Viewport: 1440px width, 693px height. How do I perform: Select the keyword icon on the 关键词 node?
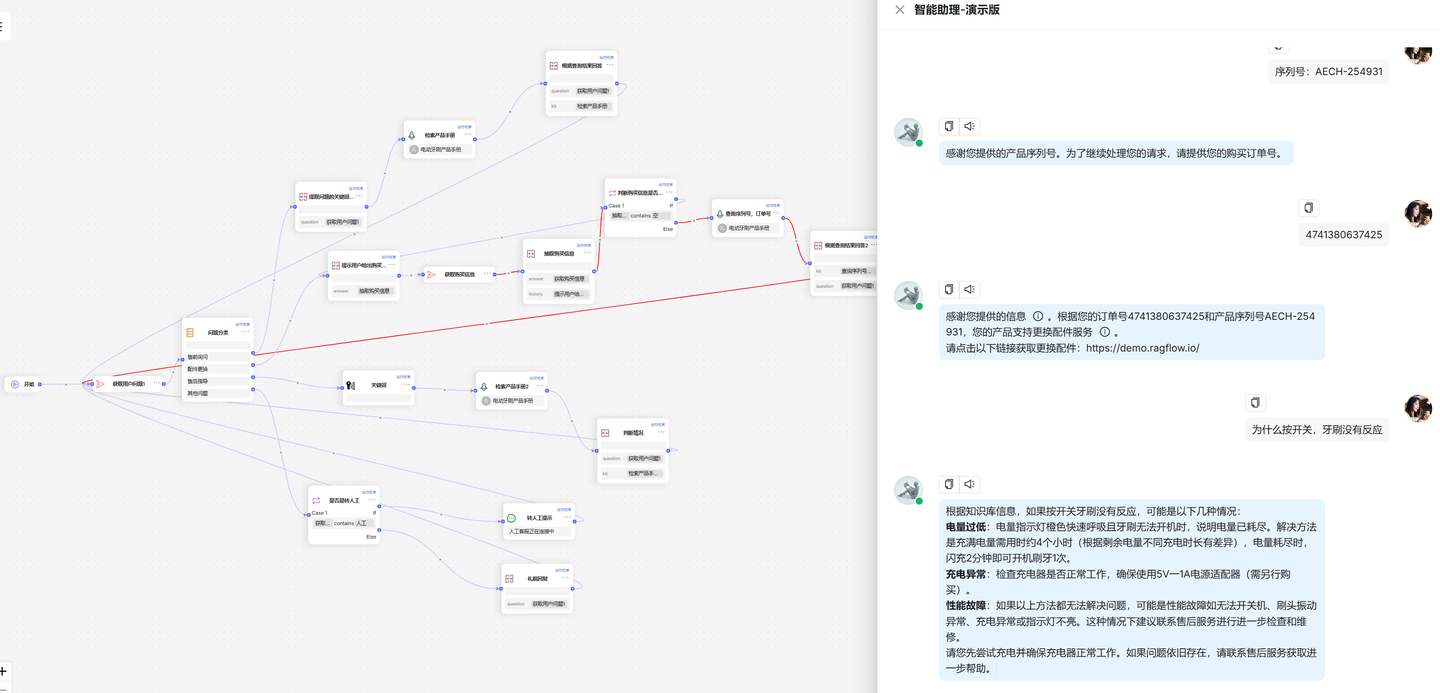pyautogui.click(x=350, y=385)
